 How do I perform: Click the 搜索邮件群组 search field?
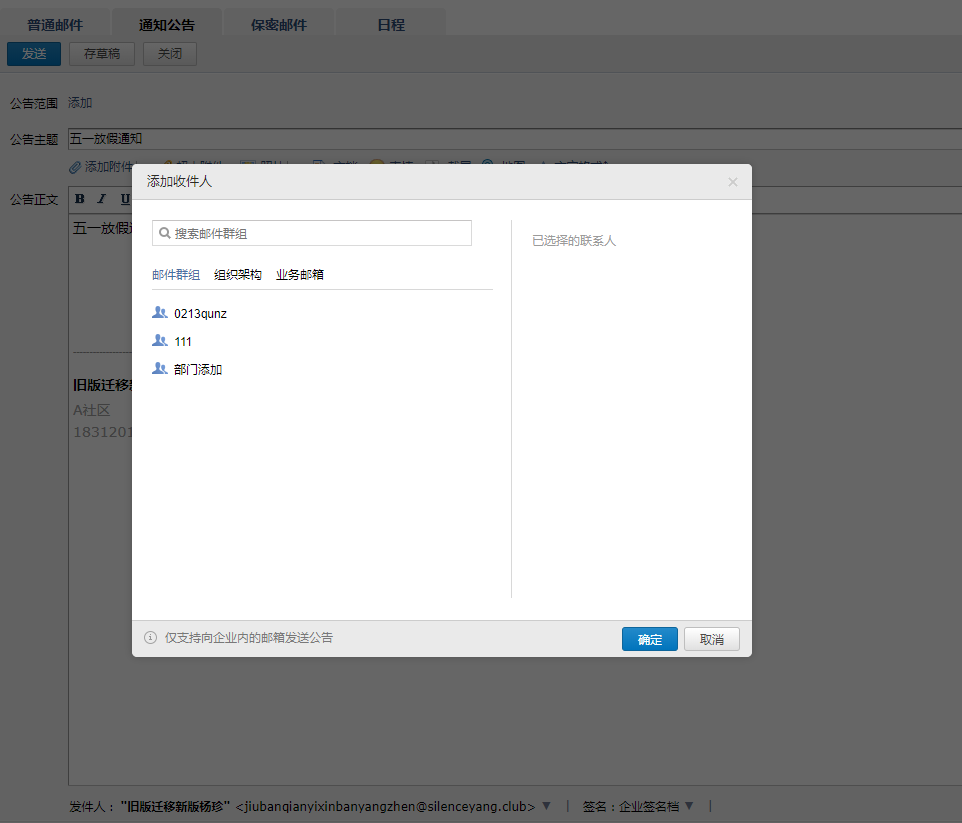(320, 233)
